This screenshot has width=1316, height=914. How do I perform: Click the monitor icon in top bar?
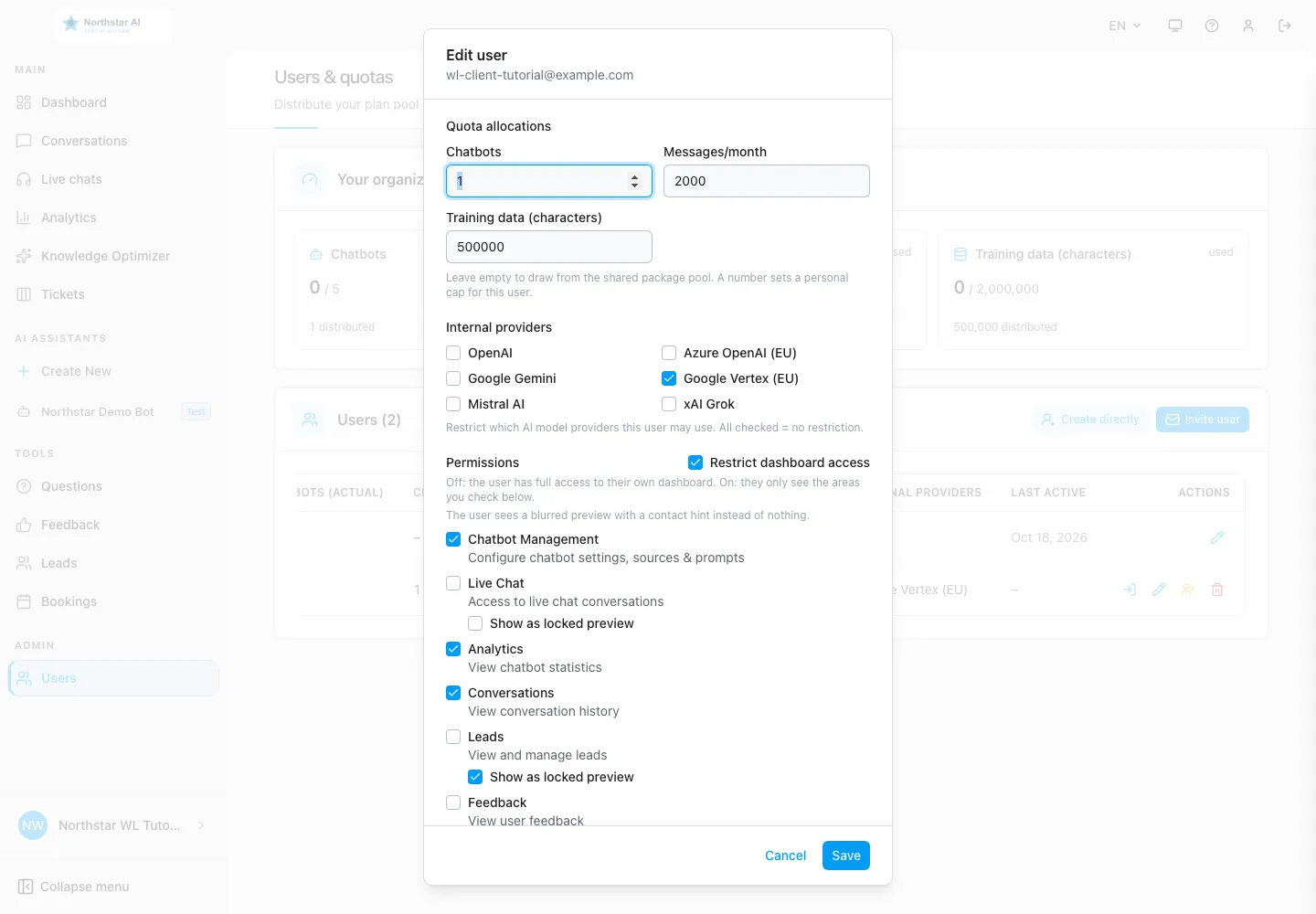(x=1175, y=26)
